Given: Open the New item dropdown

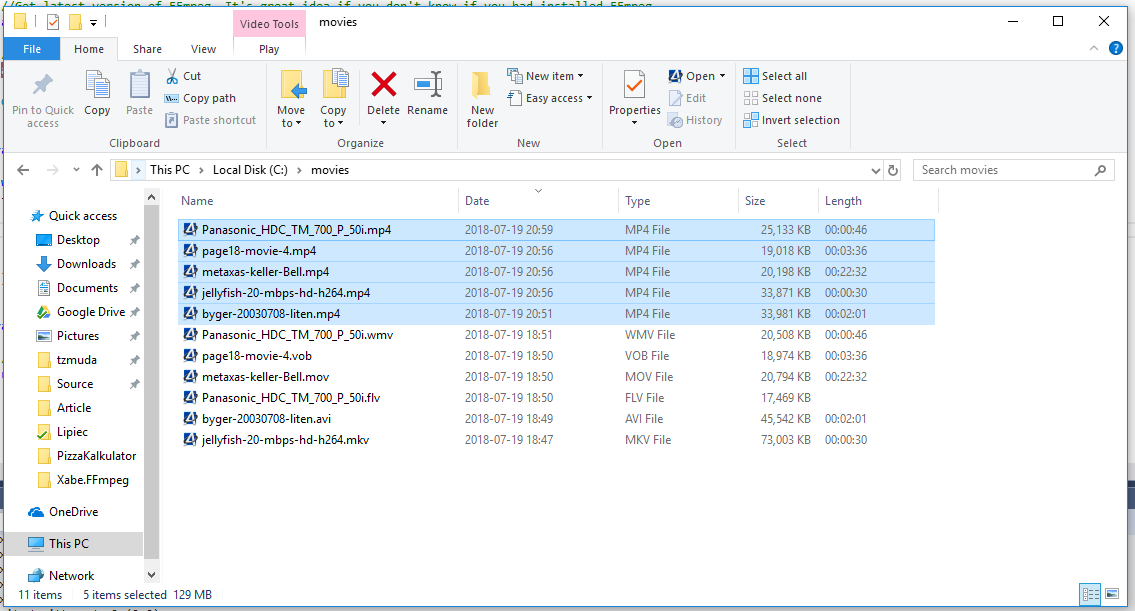Looking at the screenshot, I should coord(545,76).
